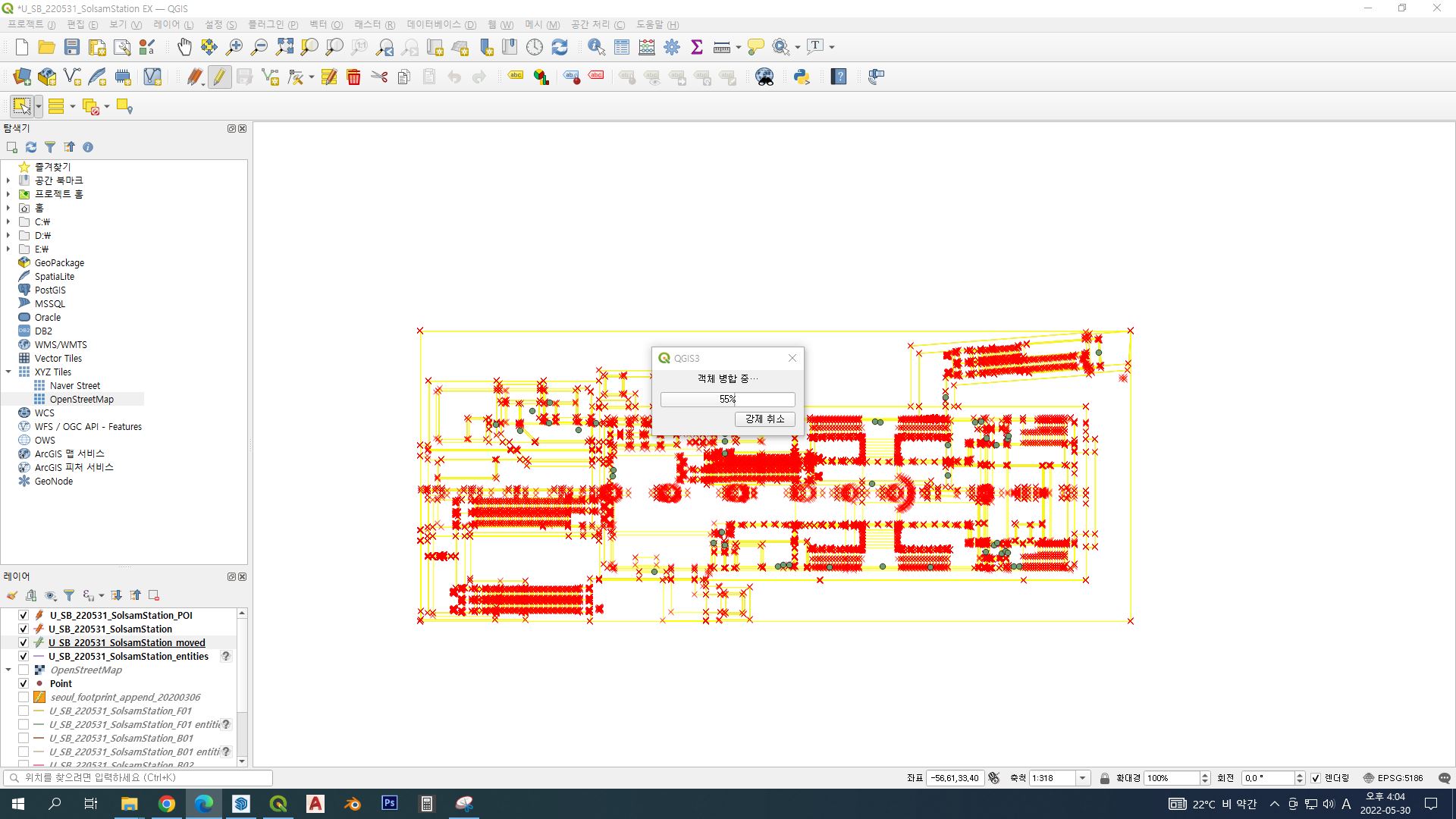The width and height of the screenshot is (1456, 819).
Task: Click the Pan Map hand tool
Action: [184, 47]
